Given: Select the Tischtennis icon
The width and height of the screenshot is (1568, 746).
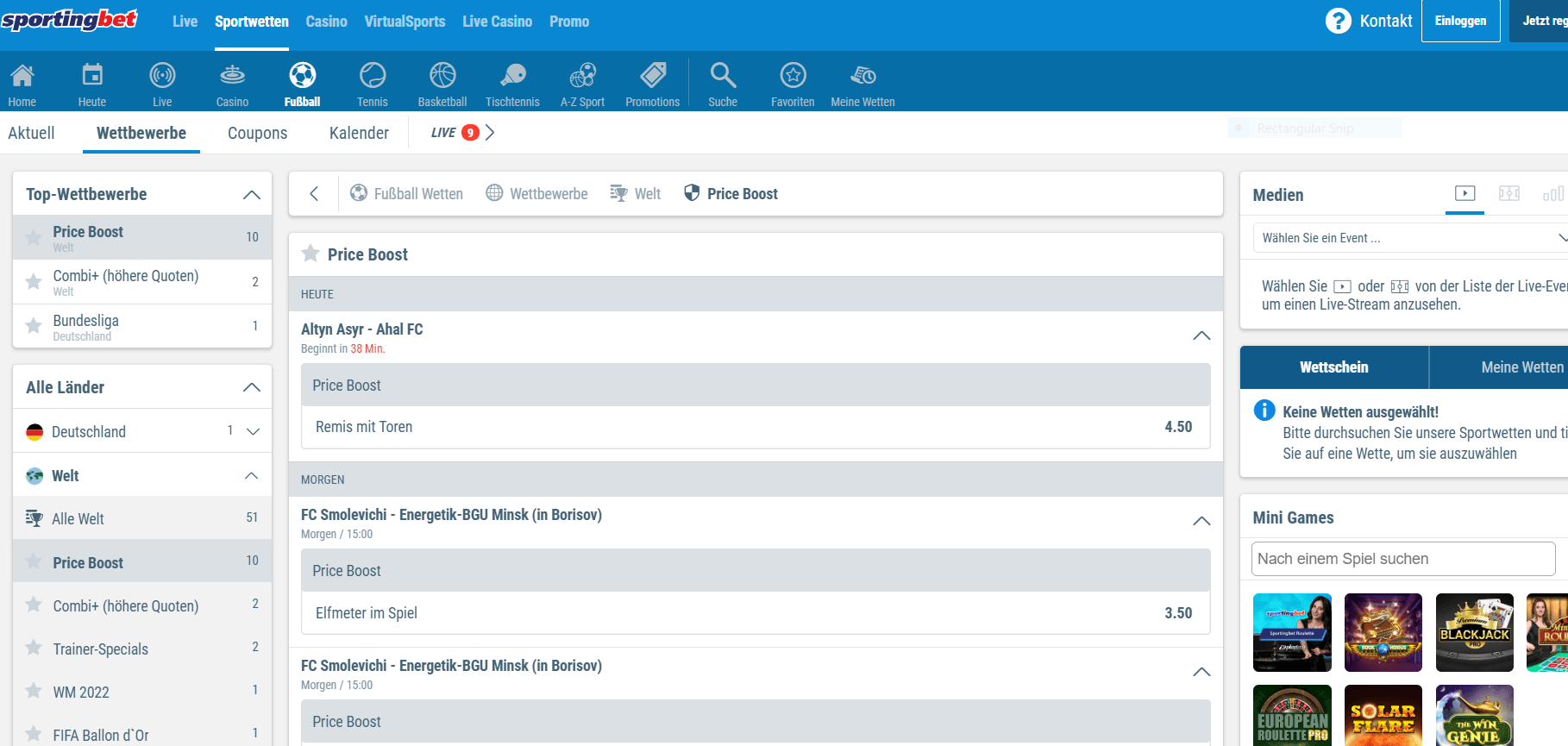Looking at the screenshot, I should [x=513, y=76].
